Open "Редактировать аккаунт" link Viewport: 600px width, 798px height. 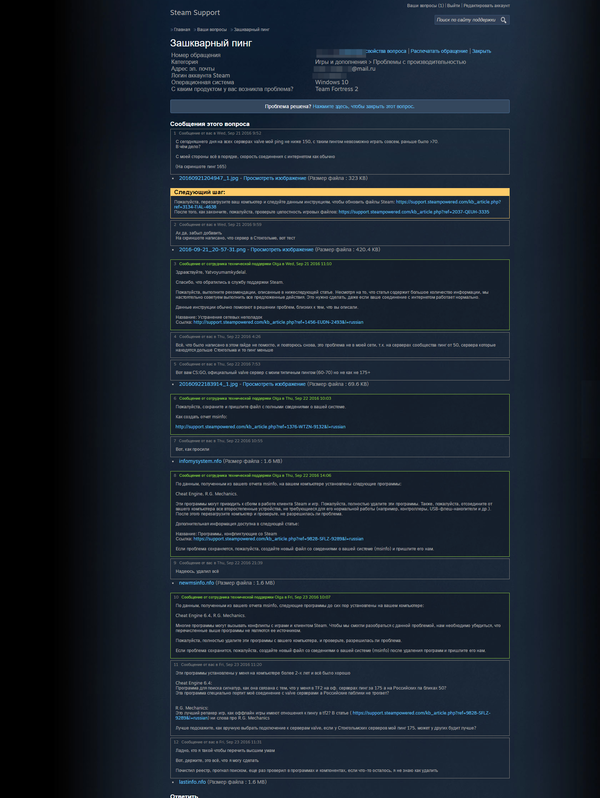pos(486,6)
